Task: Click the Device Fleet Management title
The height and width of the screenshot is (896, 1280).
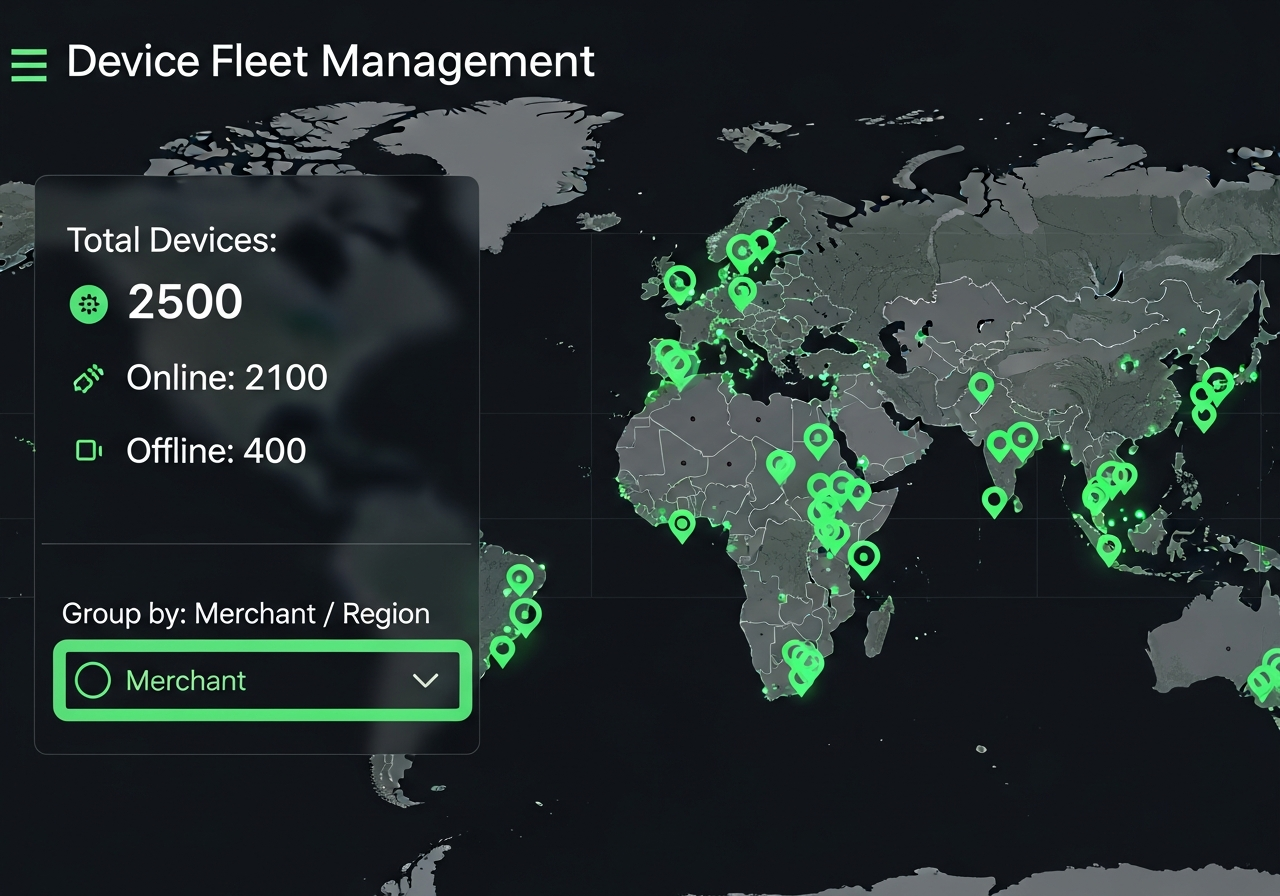Action: tap(330, 62)
